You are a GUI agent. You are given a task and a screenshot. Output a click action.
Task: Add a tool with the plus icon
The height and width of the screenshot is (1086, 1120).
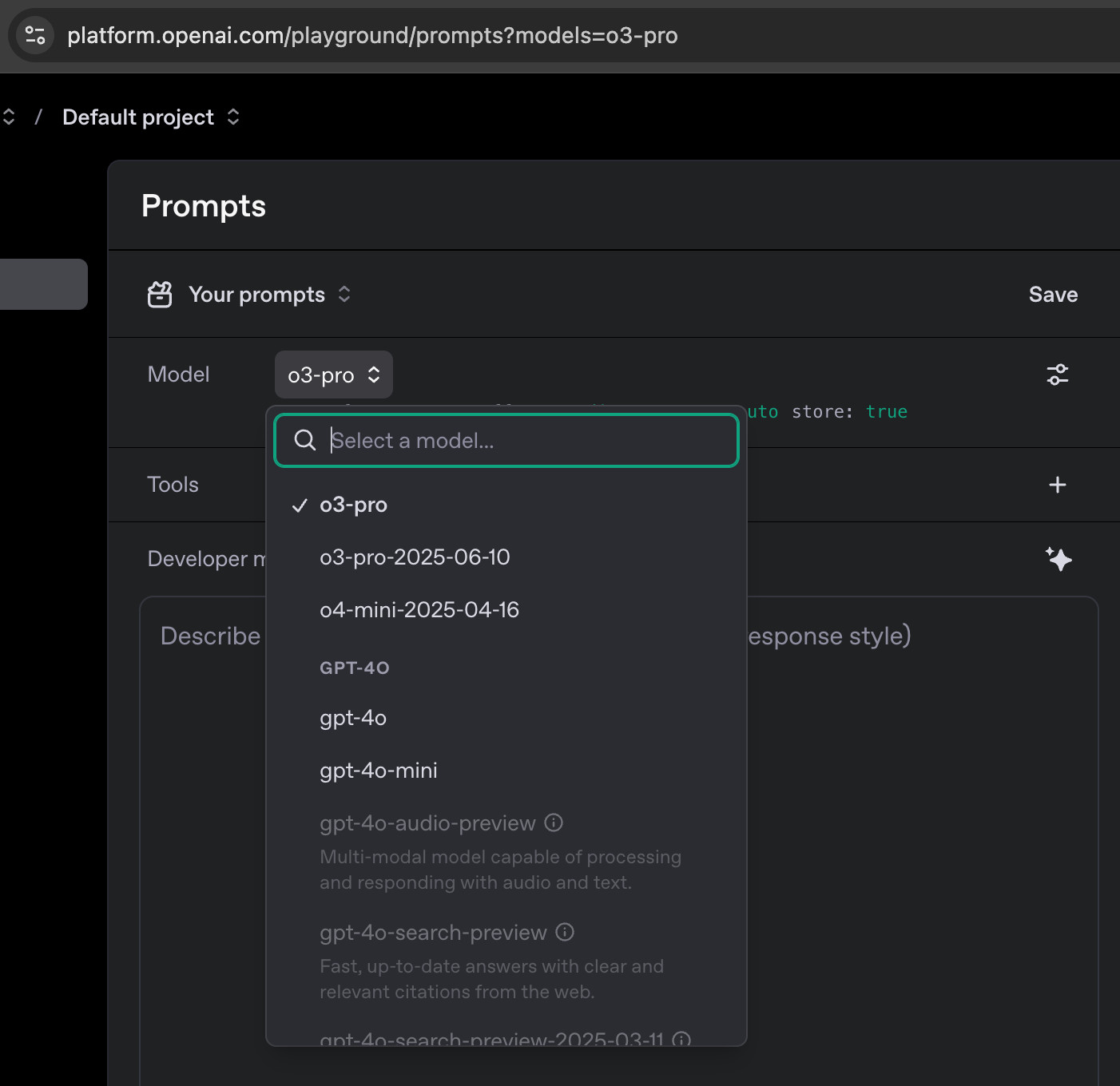[x=1058, y=485]
